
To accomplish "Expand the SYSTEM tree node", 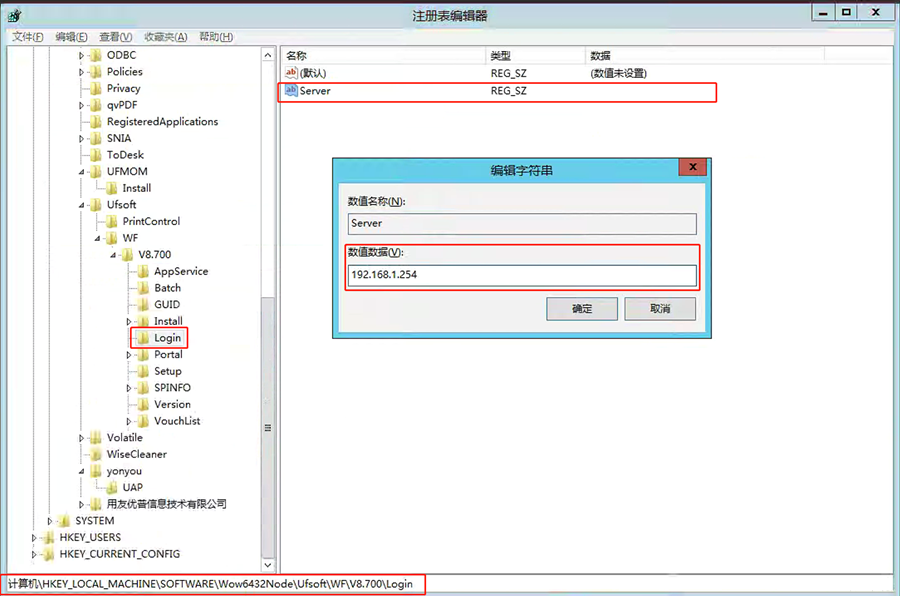I will [49, 521].
